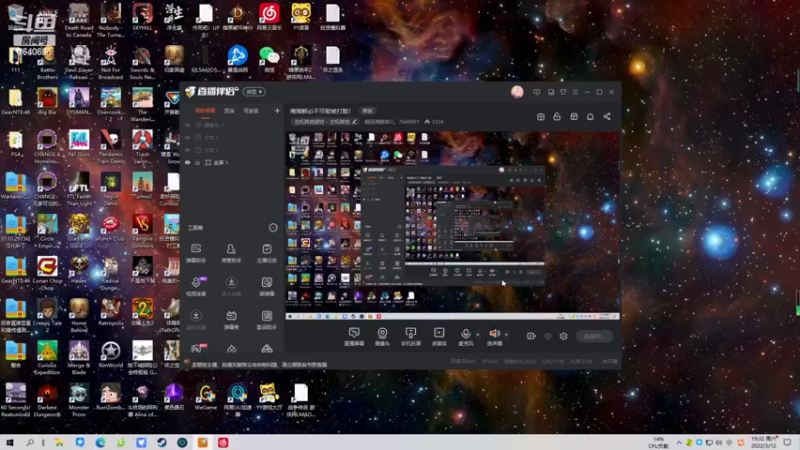
Task: Open the layout icon next to the bell
Action: [573, 117]
